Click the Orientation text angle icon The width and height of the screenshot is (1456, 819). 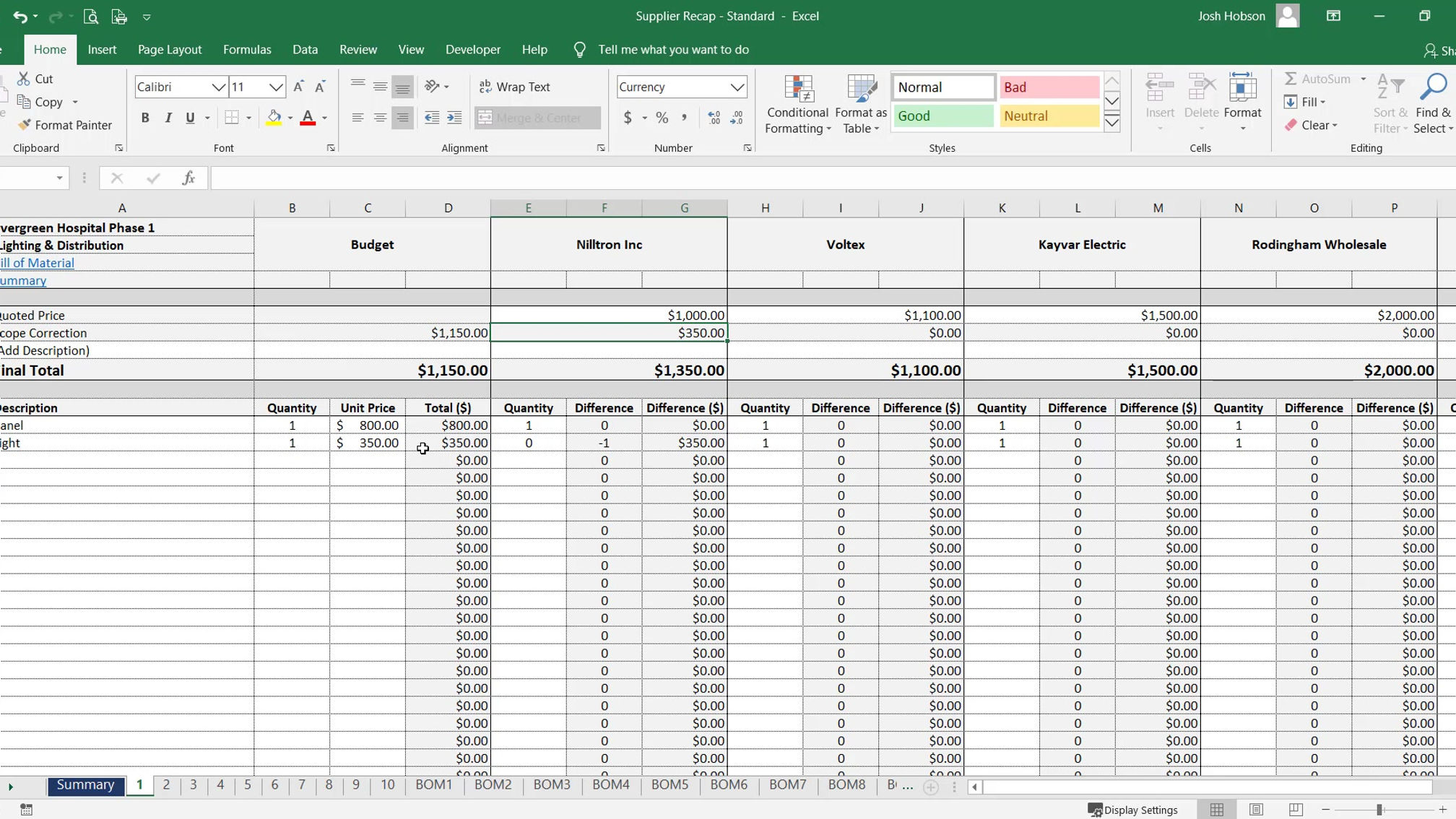tap(432, 87)
